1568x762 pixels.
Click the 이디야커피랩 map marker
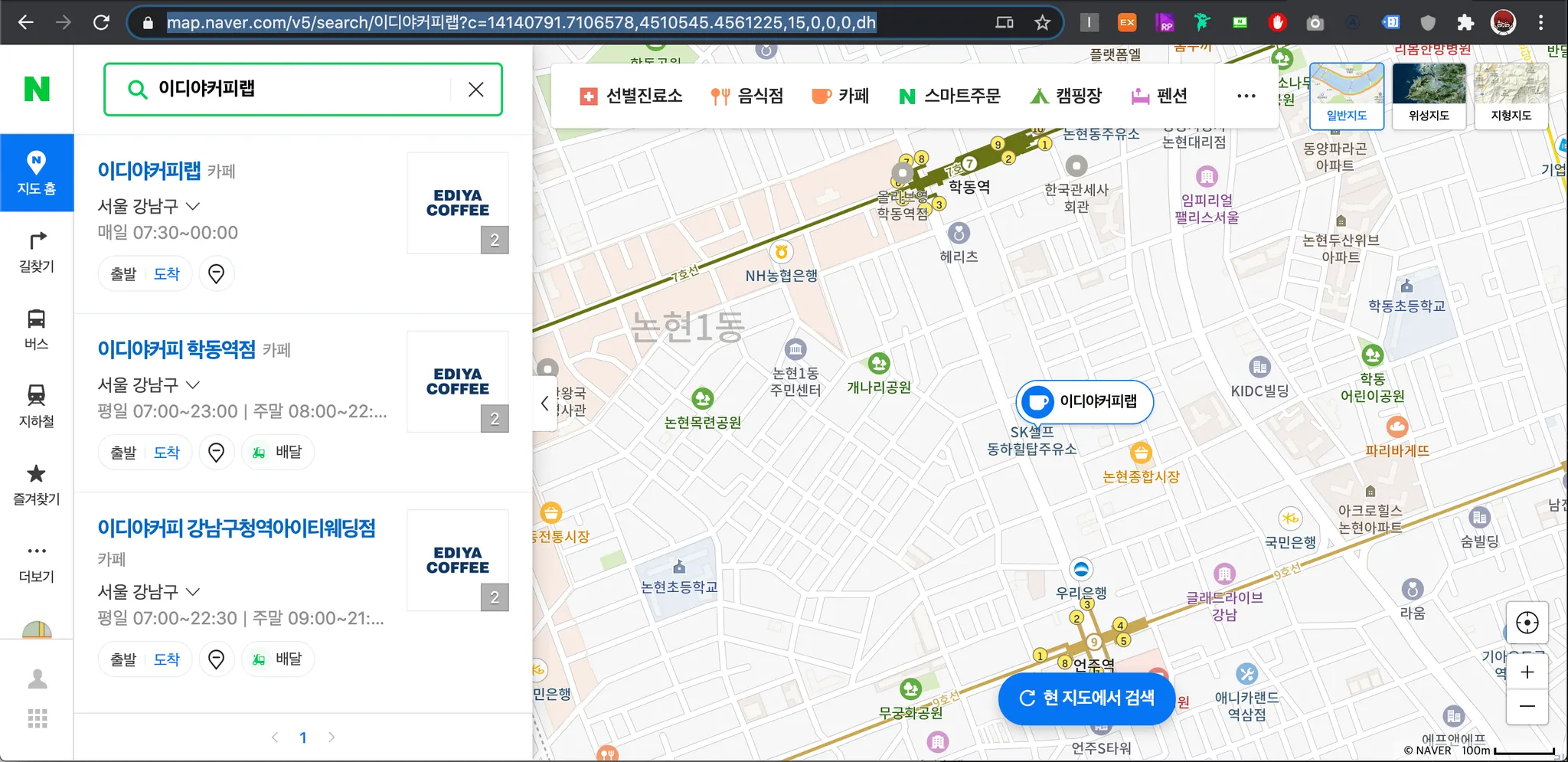(1084, 402)
